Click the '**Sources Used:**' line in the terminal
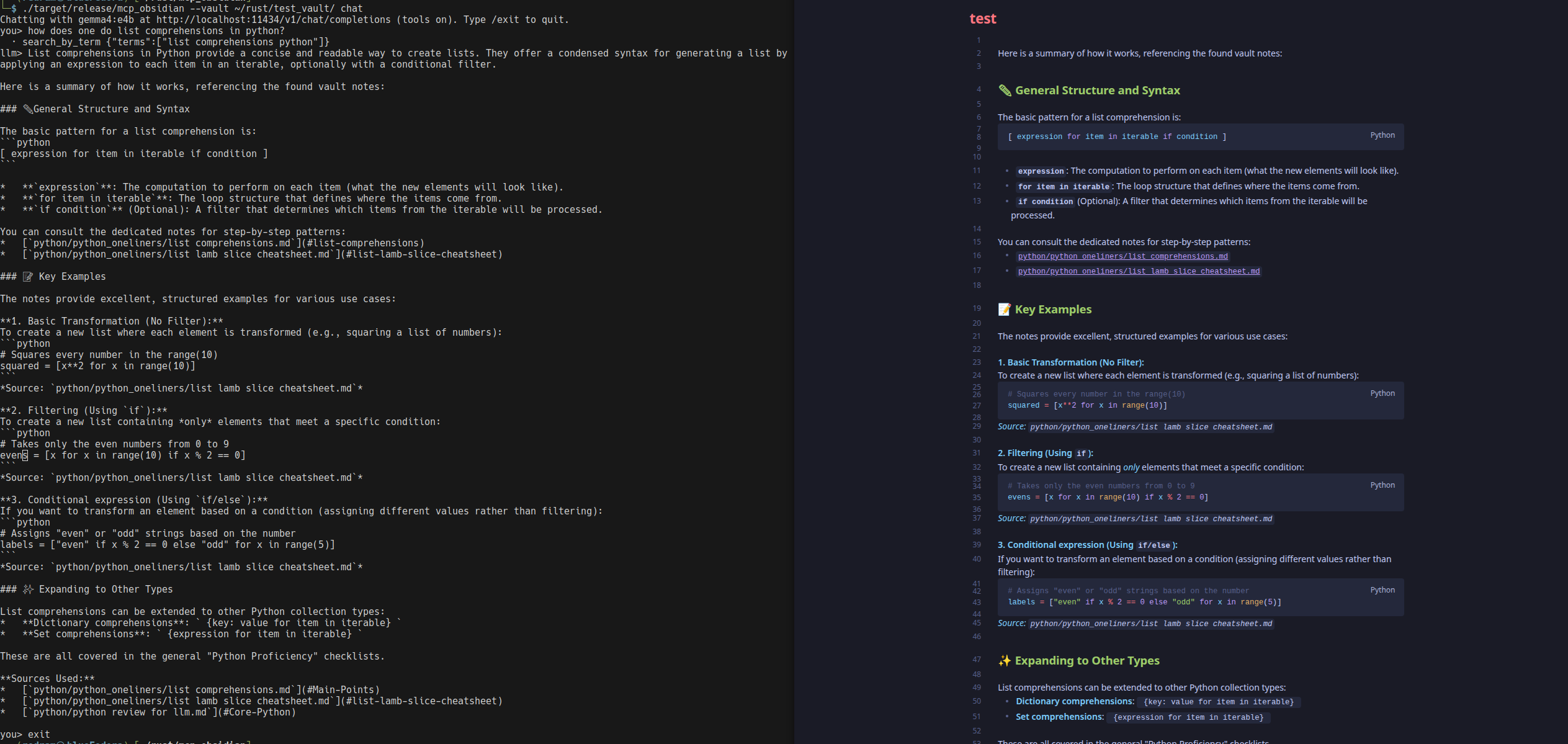The height and width of the screenshot is (744, 1568). [47, 679]
